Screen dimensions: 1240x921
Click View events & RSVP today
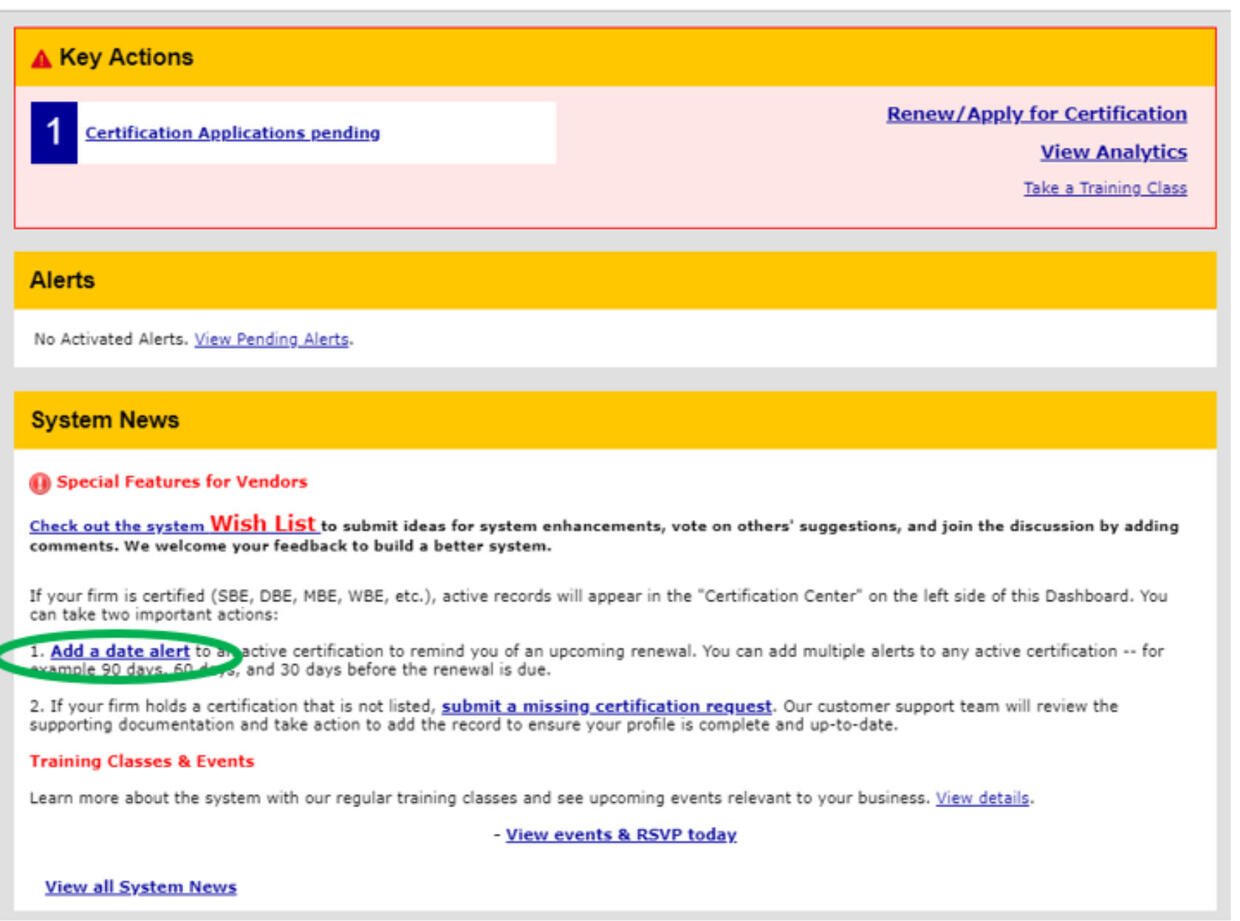pyautogui.click(x=621, y=835)
